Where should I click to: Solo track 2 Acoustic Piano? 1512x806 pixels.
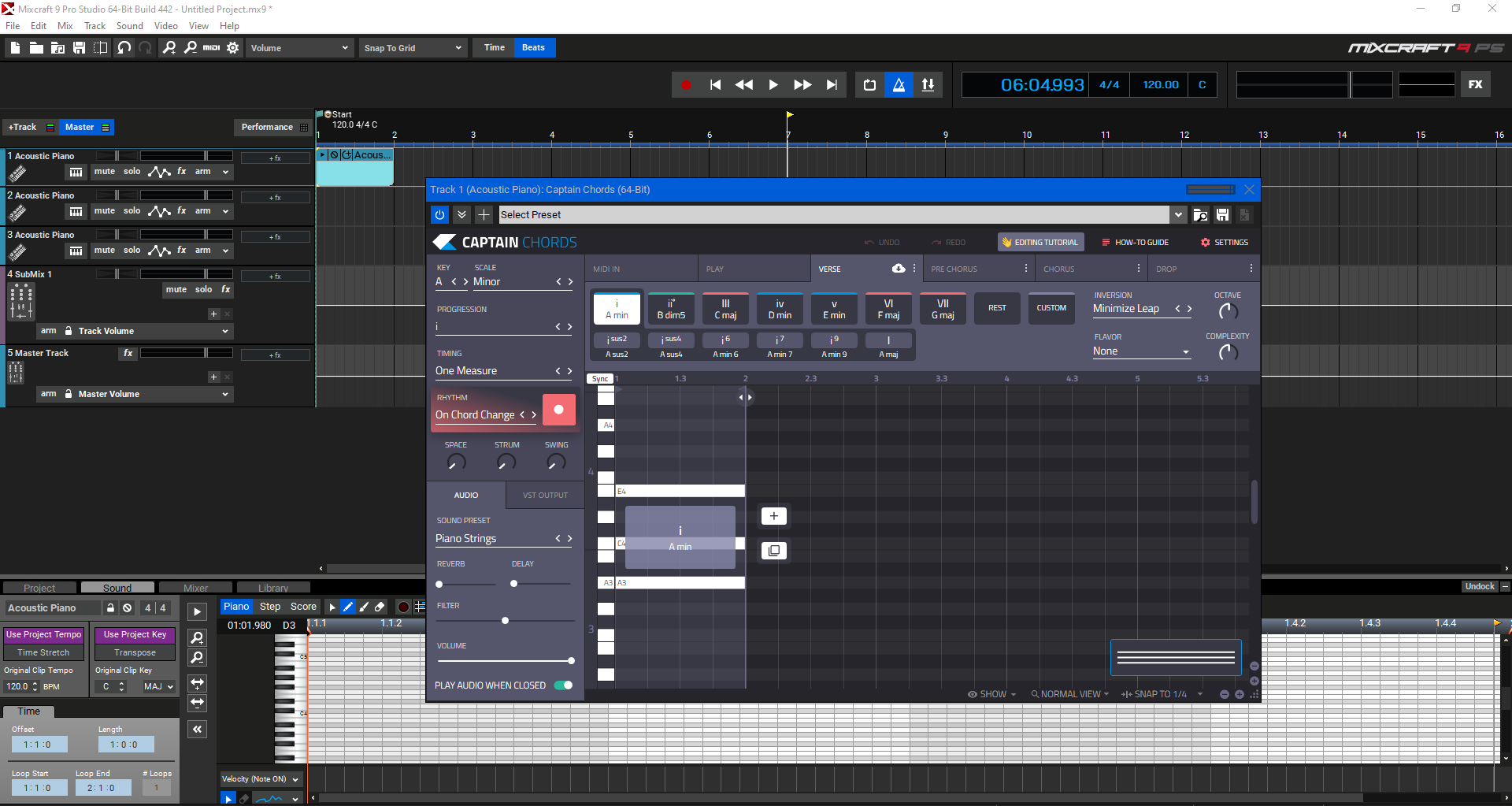tap(132, 211)
